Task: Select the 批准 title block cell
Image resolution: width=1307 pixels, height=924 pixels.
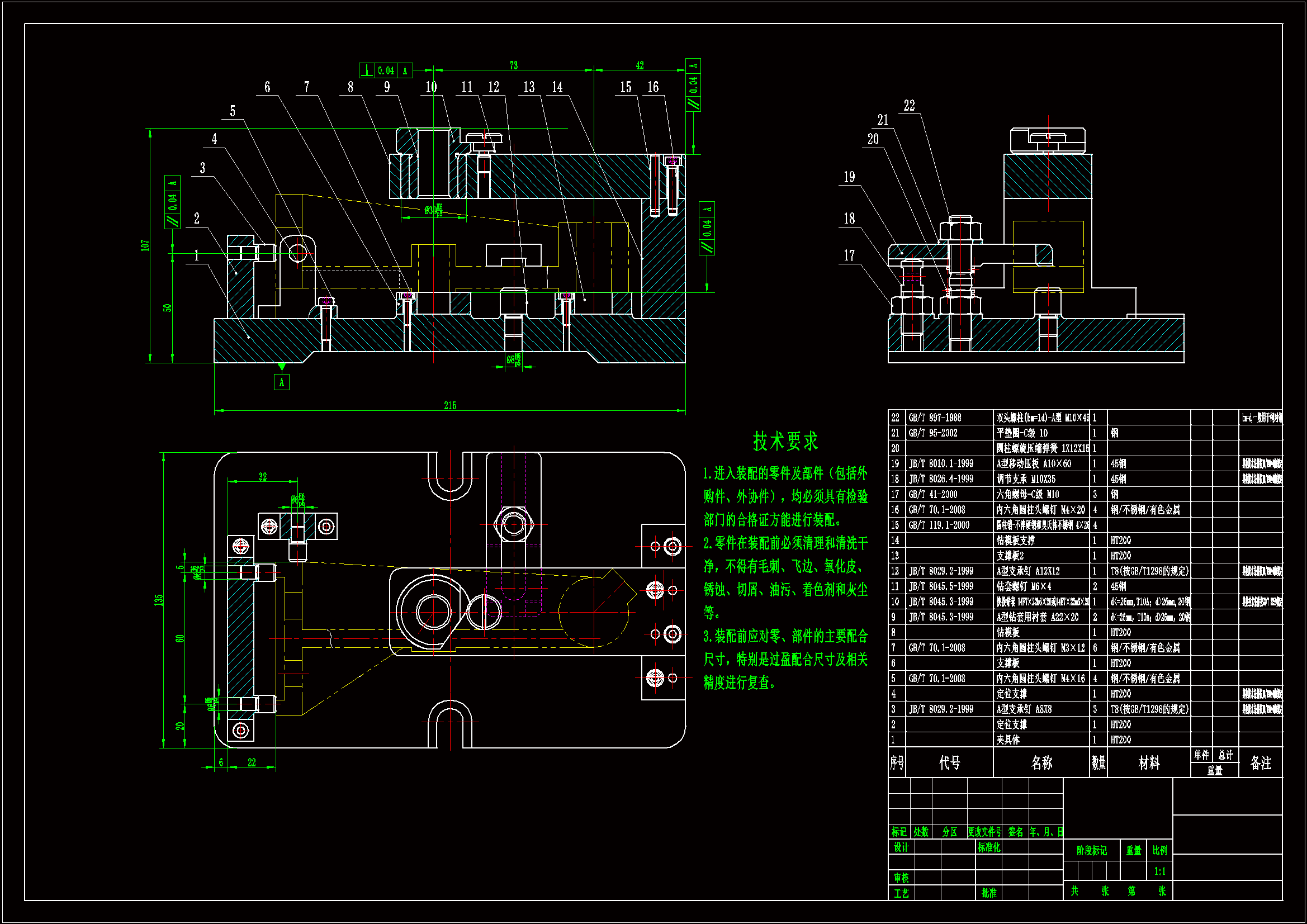Action: [989, 893]
